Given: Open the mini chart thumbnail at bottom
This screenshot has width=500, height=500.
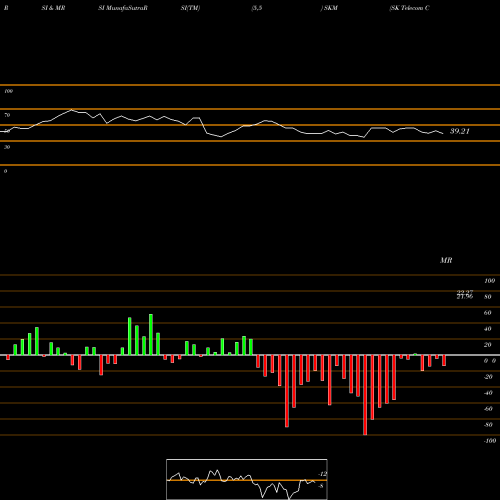Looking at the screenshot, I should (x=247, y=479).
